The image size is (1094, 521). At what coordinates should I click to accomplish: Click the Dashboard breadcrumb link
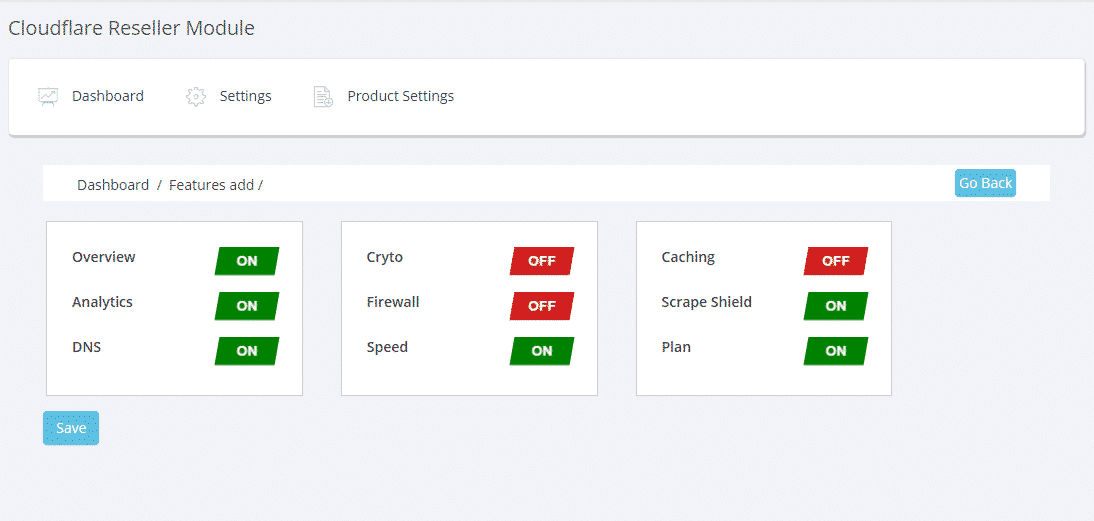[x=113, y=185]
